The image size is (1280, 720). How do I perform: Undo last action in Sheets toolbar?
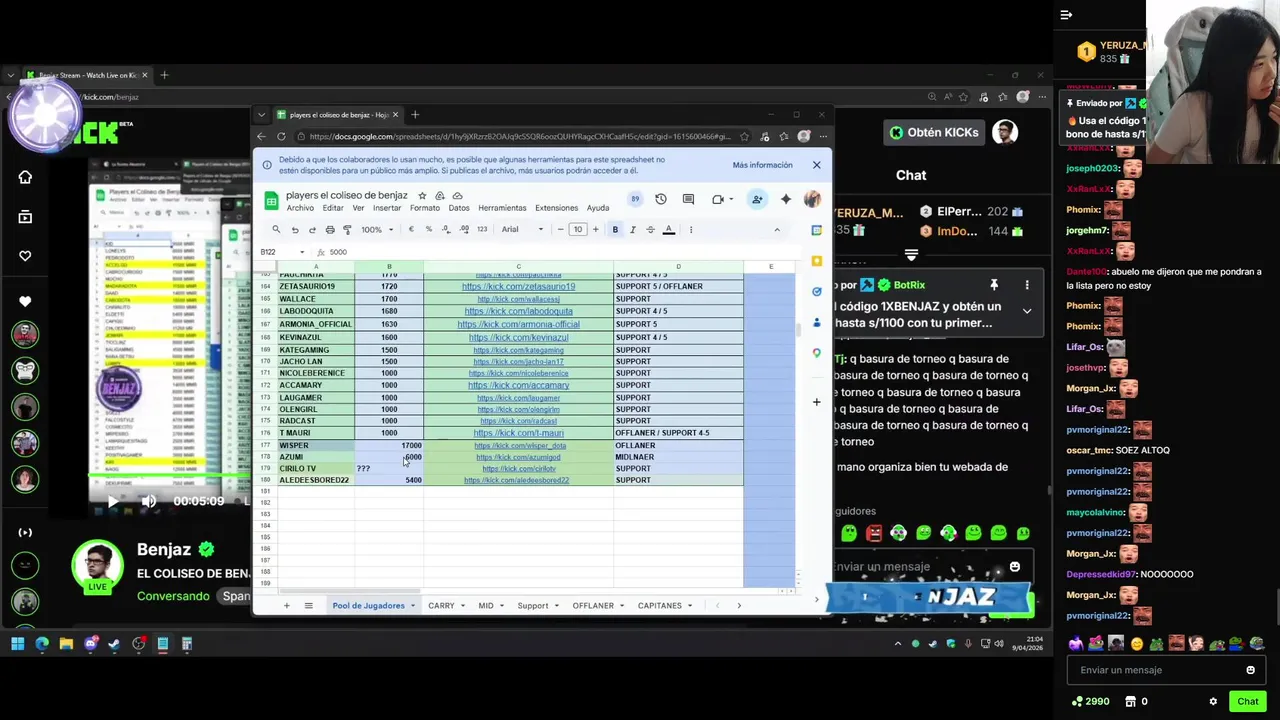click(295, 230)
